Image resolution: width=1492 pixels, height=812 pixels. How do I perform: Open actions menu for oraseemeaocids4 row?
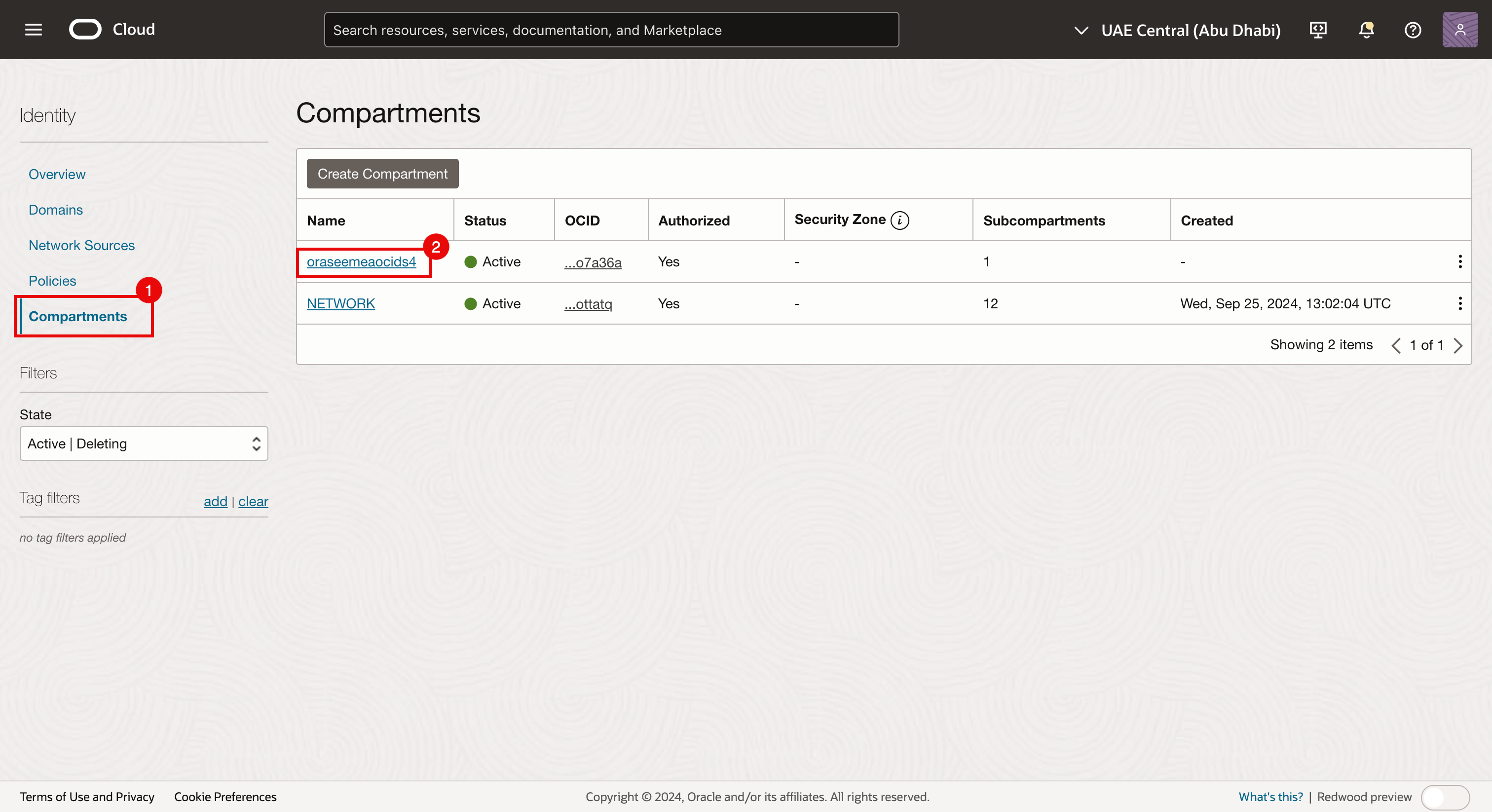(x=1459, y=262)
